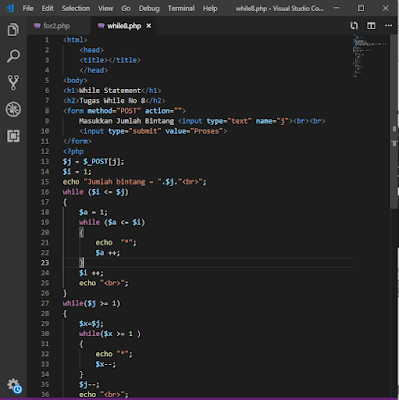
Task: Click line number 23 in gutter
Action: pos(45,263)
